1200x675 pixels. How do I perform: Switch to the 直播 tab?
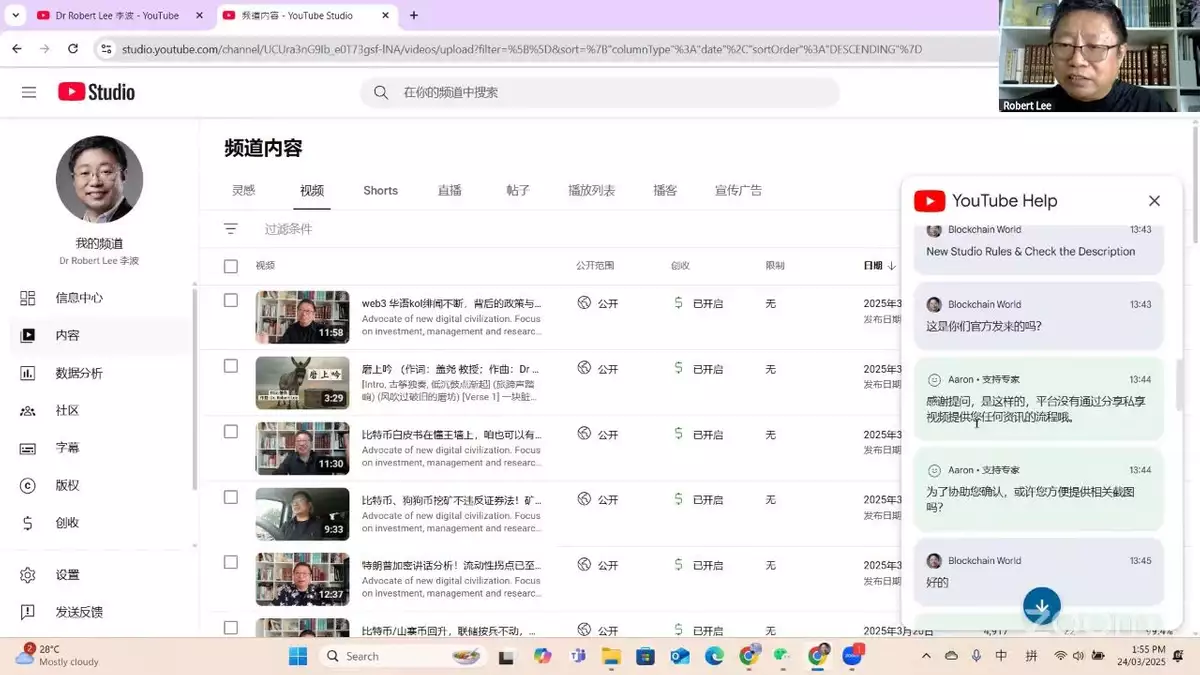point(450,191)
